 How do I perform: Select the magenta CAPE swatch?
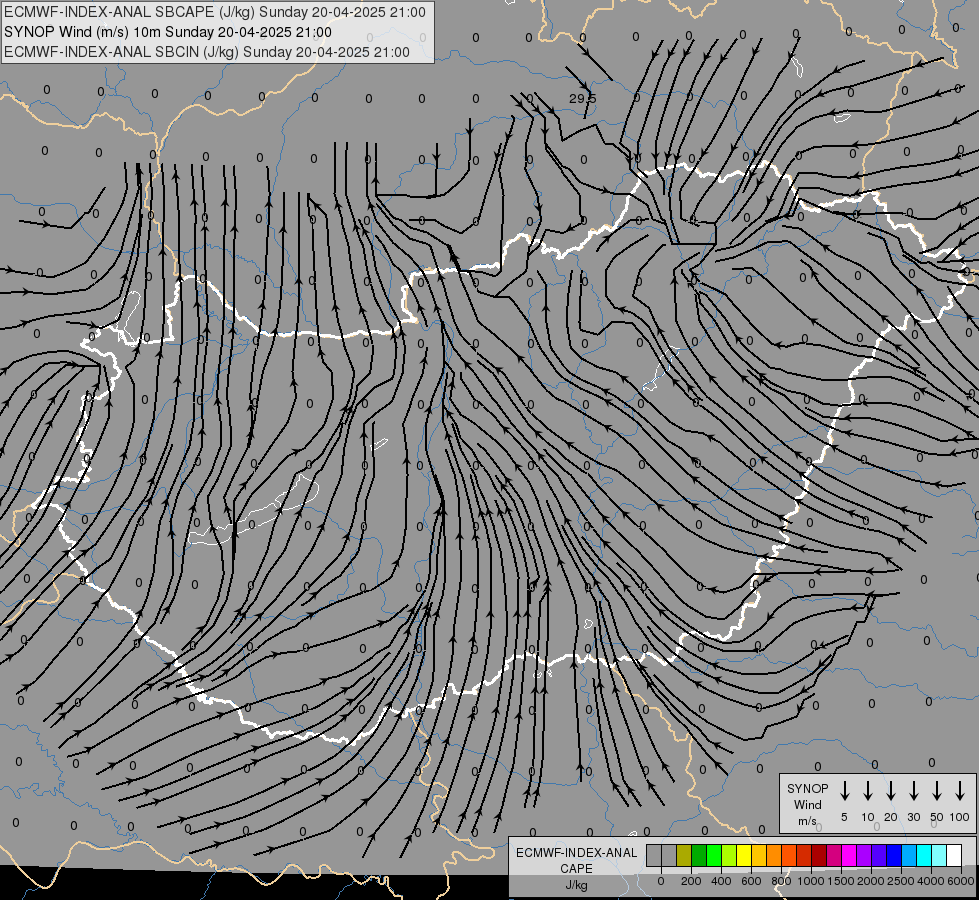(x=849, y=856)
